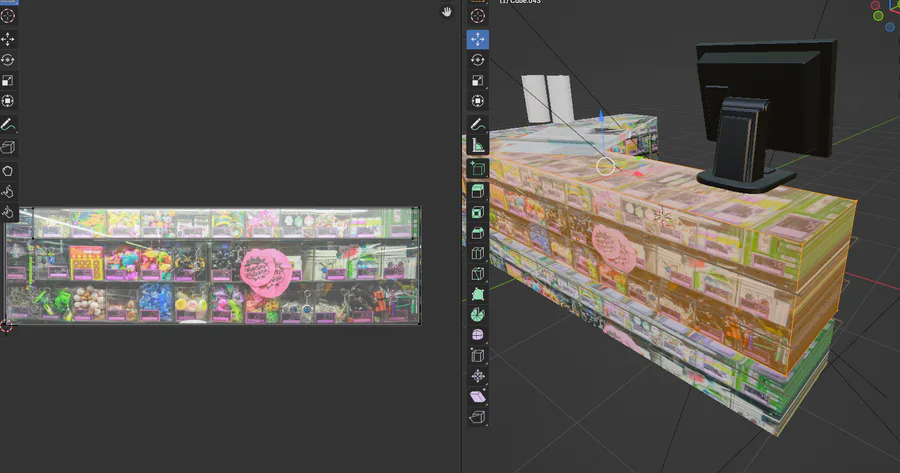Select the Shear tool
The width and height of the screenshot is (900, 473).
(478, 397)
